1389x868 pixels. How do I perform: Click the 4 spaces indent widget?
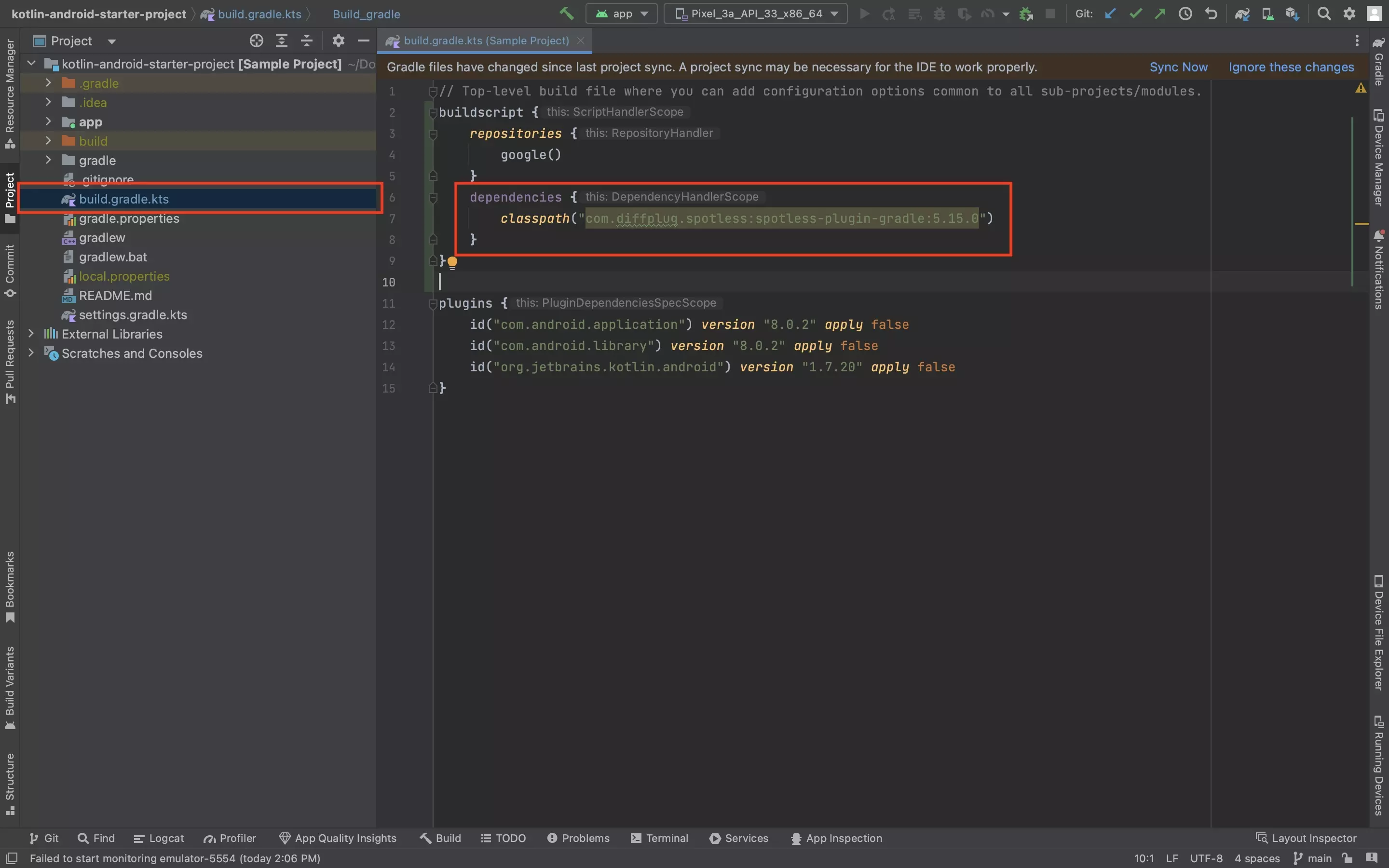coord(1257,858)
